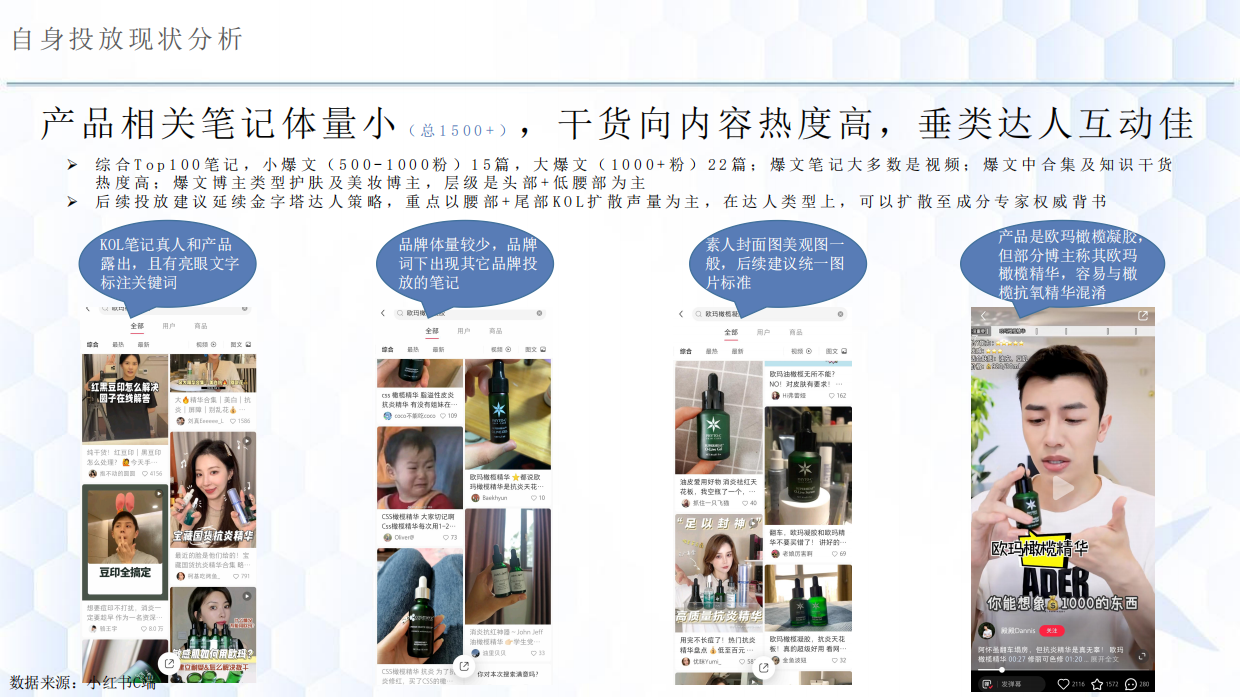Play the 欧玛橄榄精华 video
This screenshot has height=697, width=1240.
[x=1063, y=489]
